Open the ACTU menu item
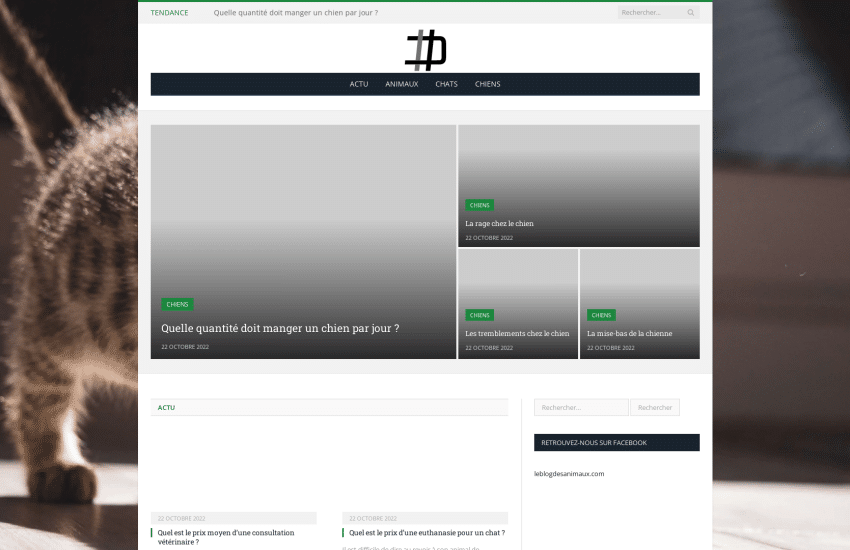 (359, 84)
